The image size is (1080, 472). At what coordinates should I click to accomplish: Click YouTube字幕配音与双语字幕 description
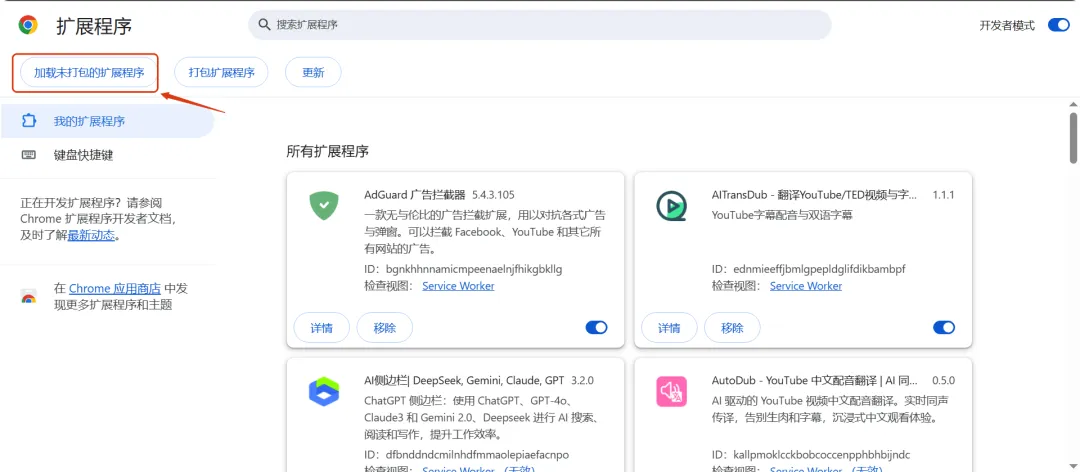coord(782,215)
